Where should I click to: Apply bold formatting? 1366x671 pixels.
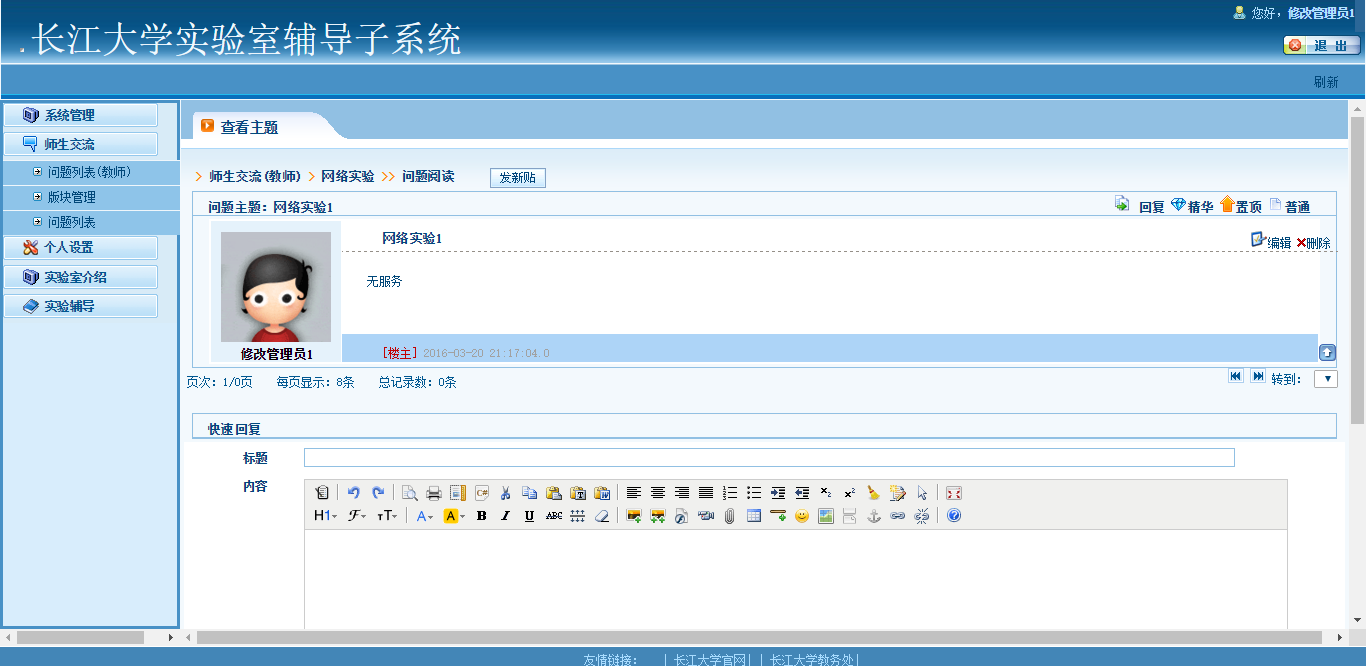pyautogui.click(x=481, y=516)
